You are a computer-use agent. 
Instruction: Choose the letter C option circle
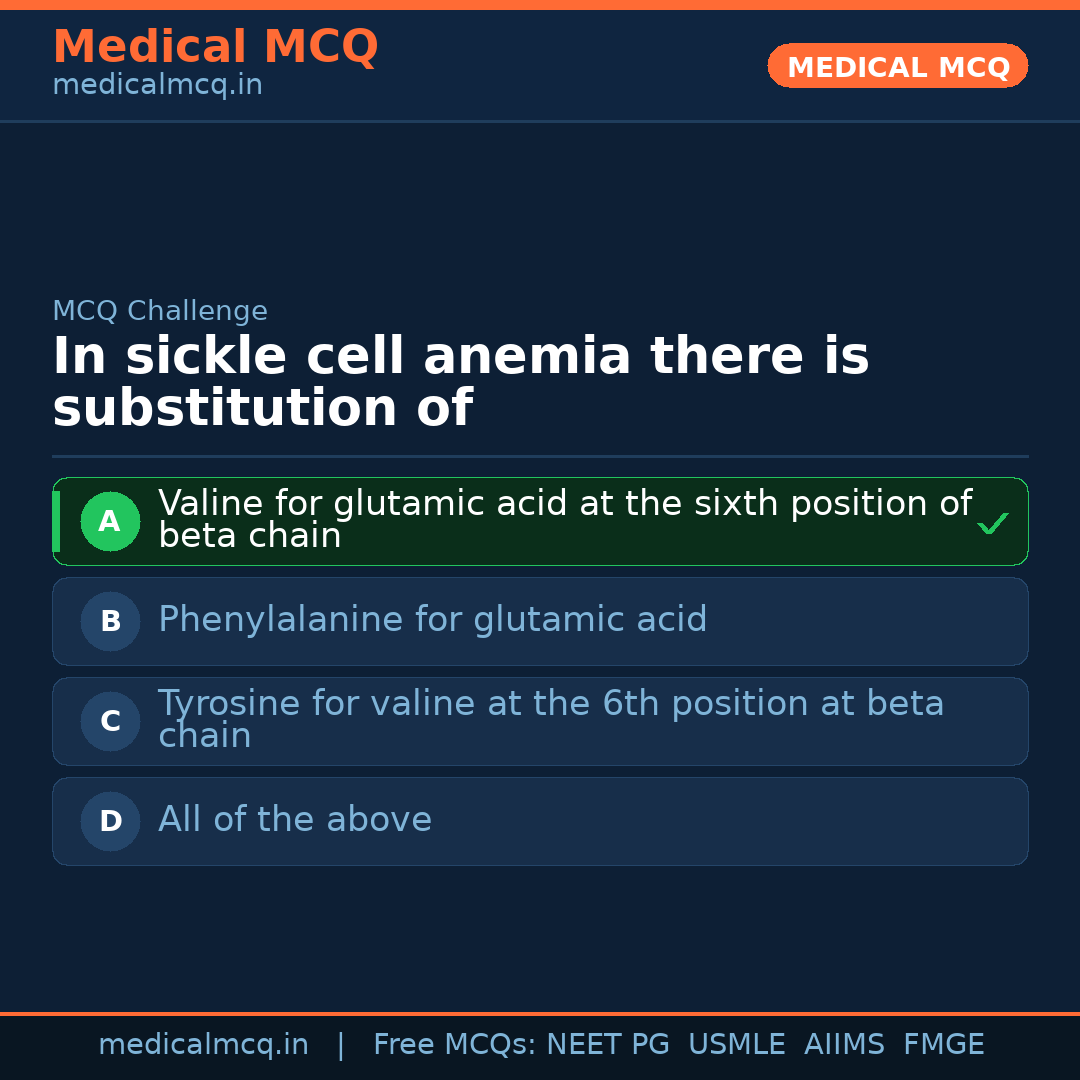(x=110, y=721)
